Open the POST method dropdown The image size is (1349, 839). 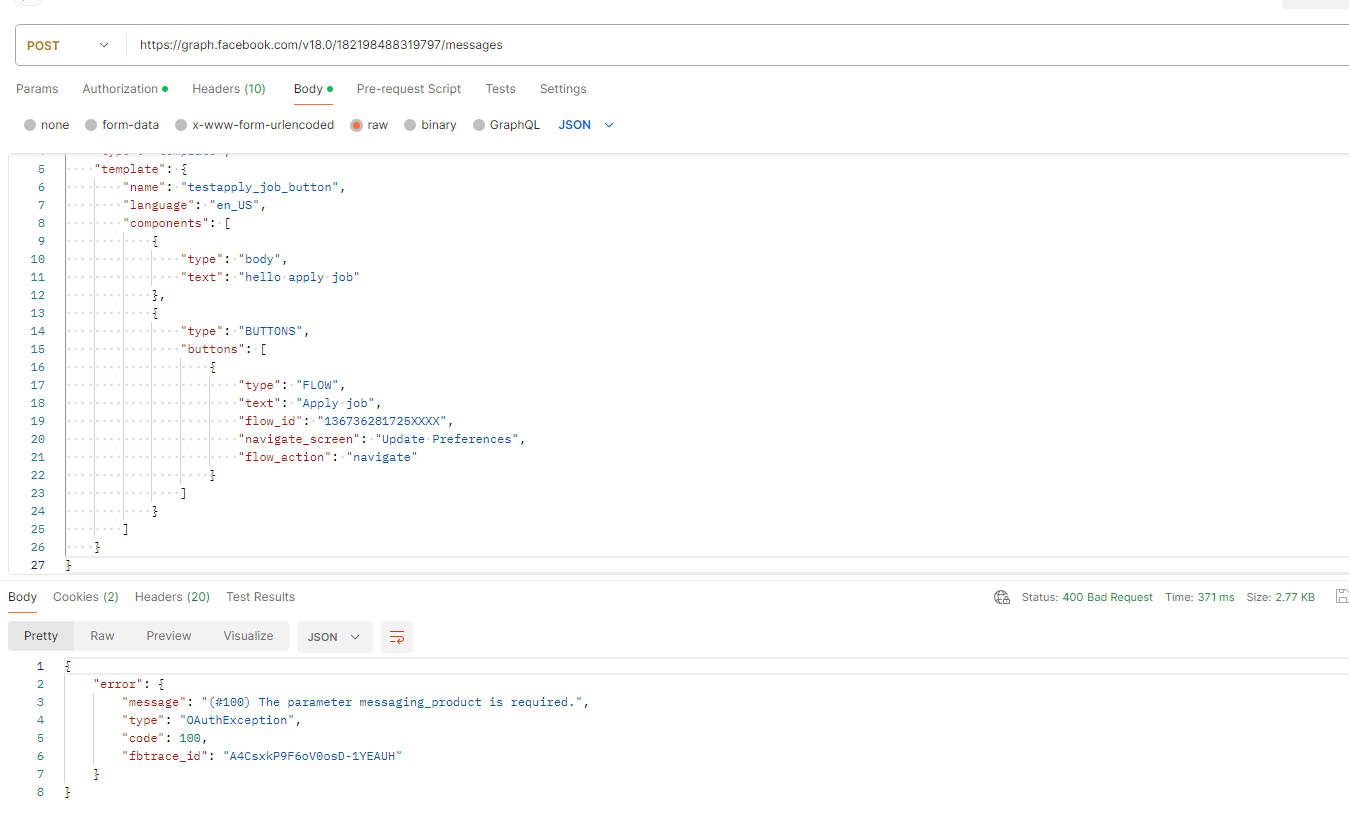tap(69, 45)
